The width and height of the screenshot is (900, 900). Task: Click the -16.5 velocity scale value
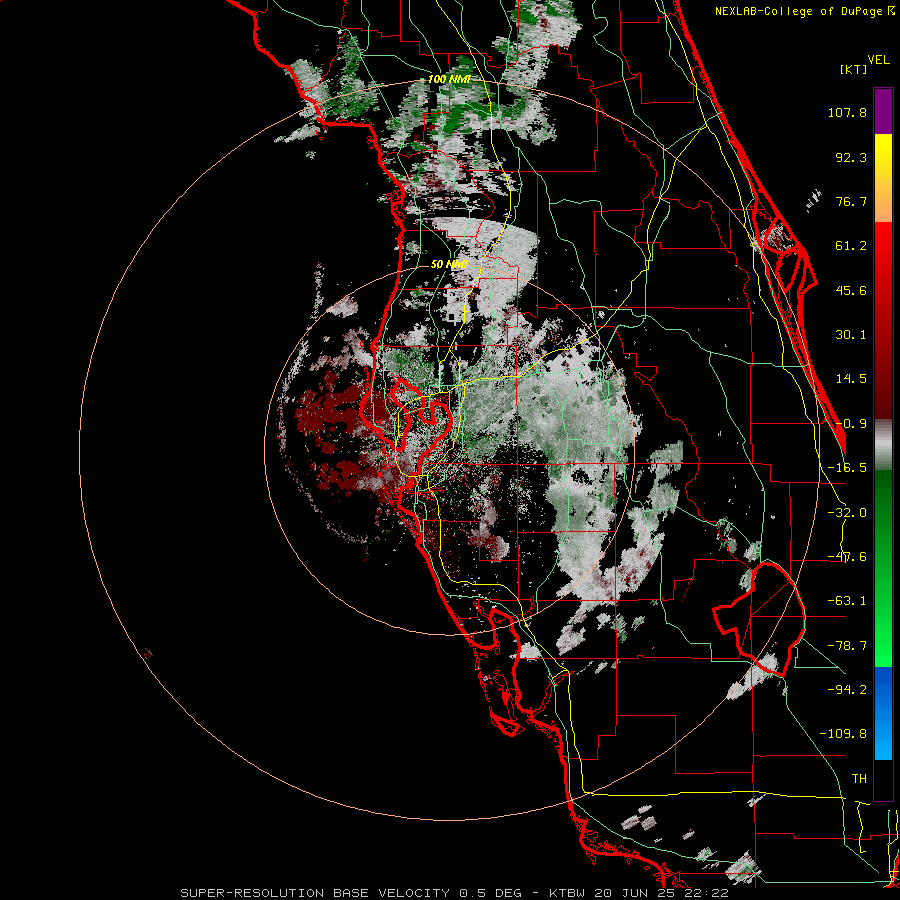[x=847, y=468]
